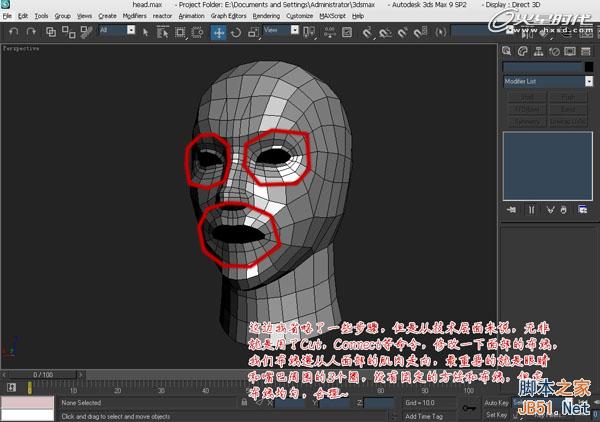Open the Rendering menu

[x=266, y=17]
